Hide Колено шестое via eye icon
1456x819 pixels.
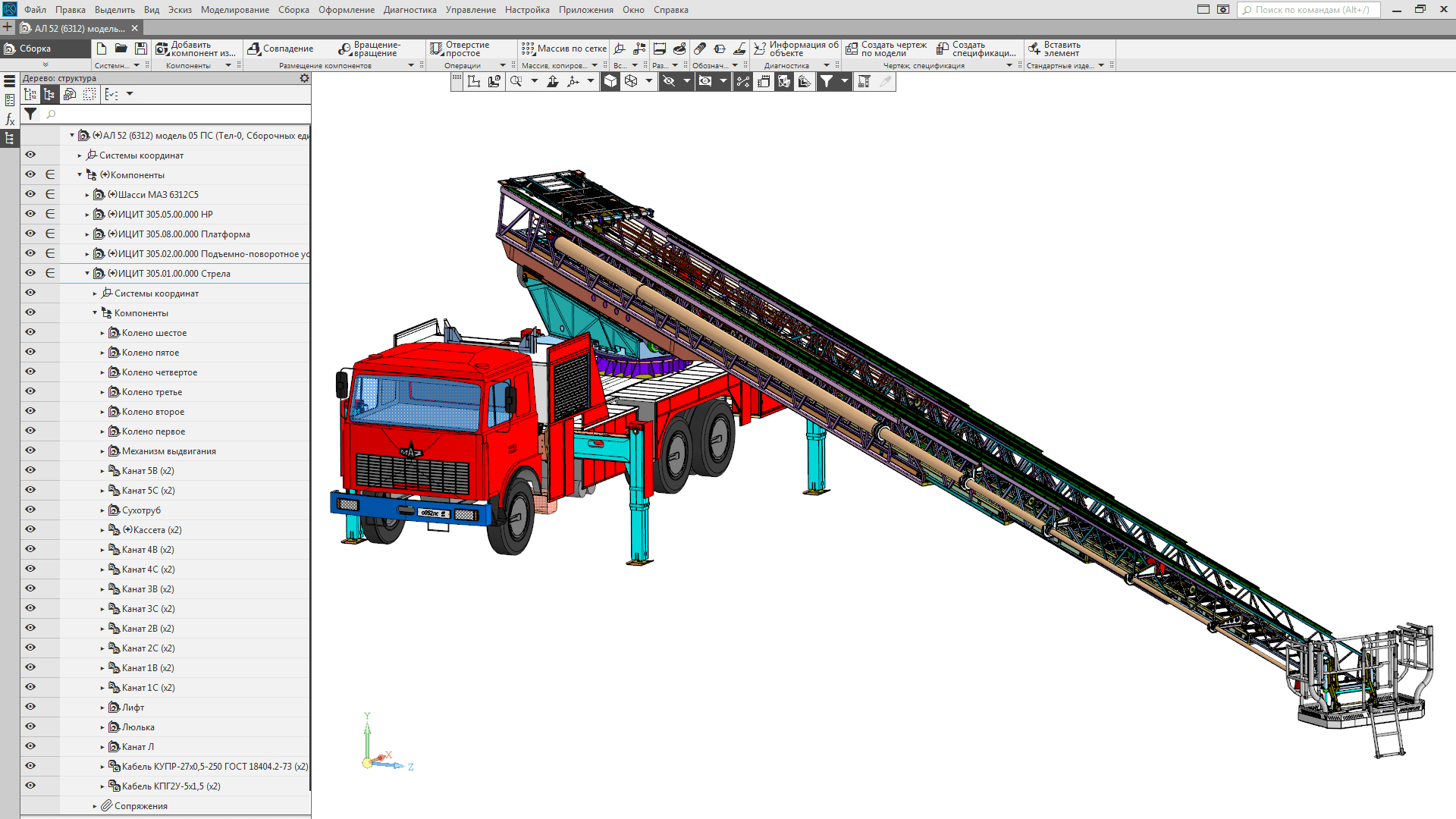30,332
